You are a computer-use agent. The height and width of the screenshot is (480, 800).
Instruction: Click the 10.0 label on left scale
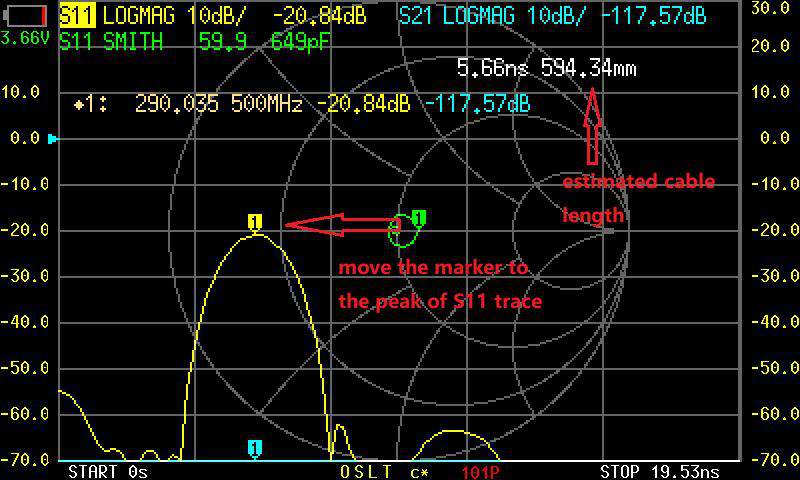click(x=20, y=92)
